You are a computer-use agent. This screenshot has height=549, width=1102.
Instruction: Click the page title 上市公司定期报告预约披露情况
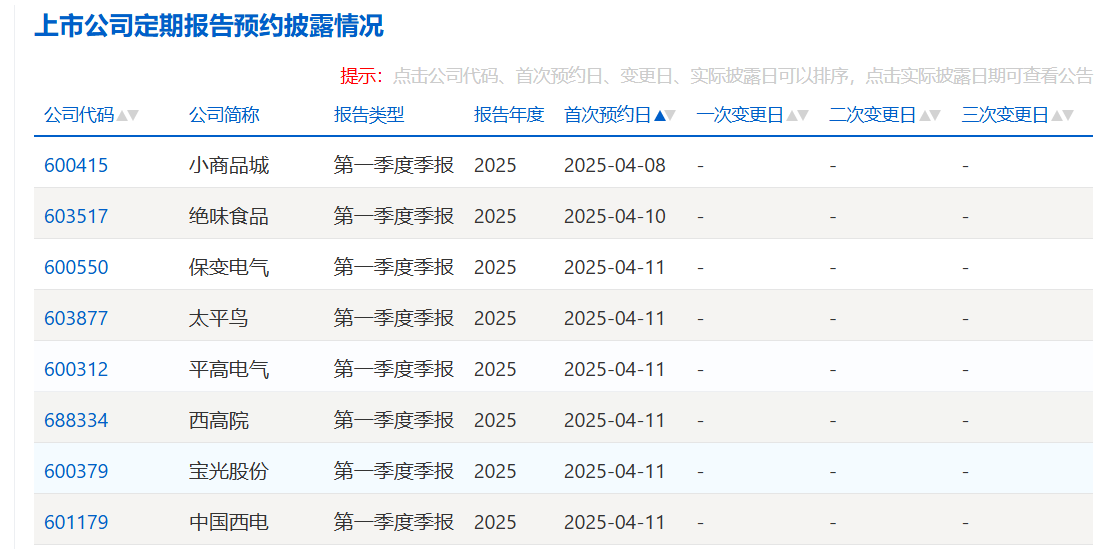tap(209, 26)
